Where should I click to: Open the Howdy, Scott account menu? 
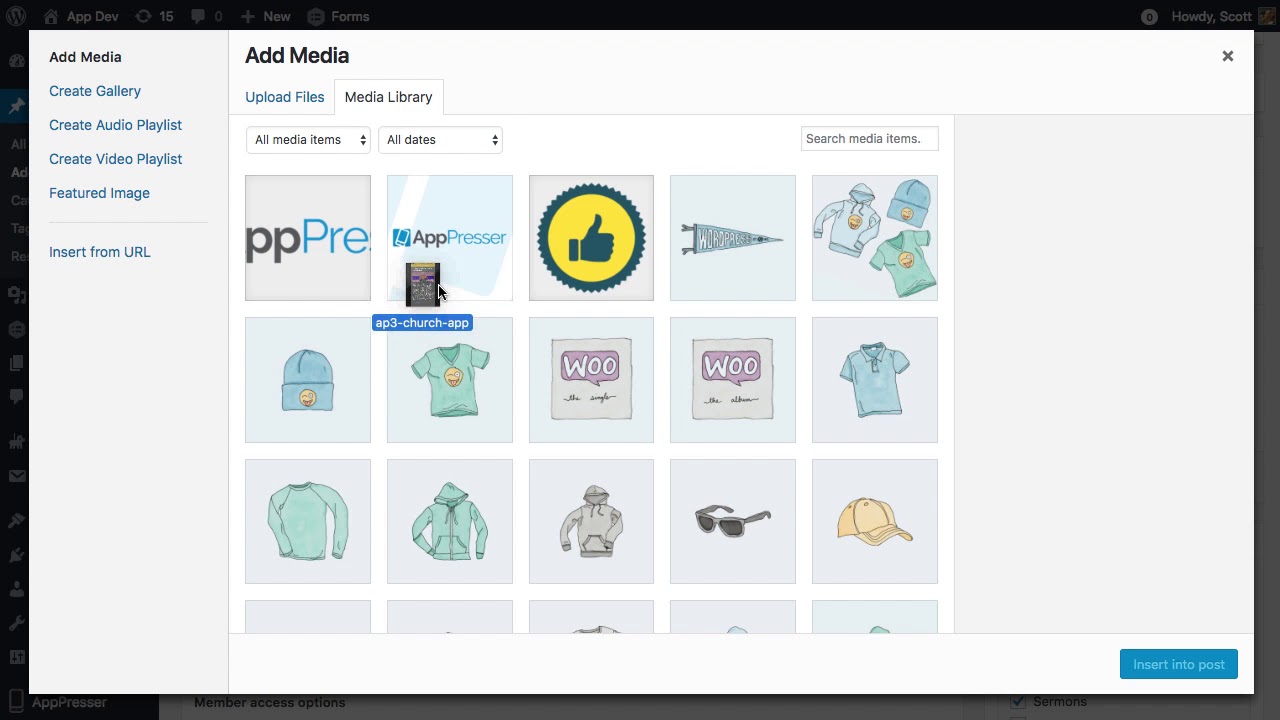pos(1223,16)
